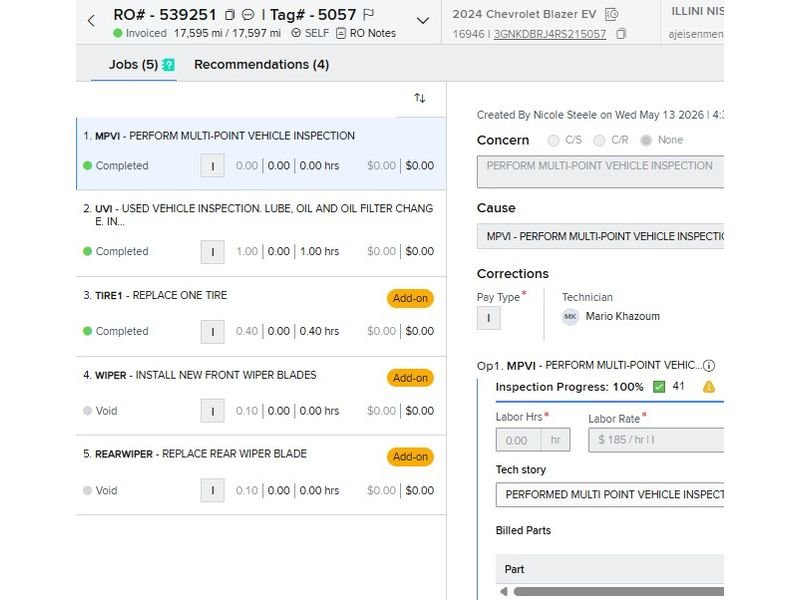
Task: Open the RO comments chat bubble icon
Action: 248,15
